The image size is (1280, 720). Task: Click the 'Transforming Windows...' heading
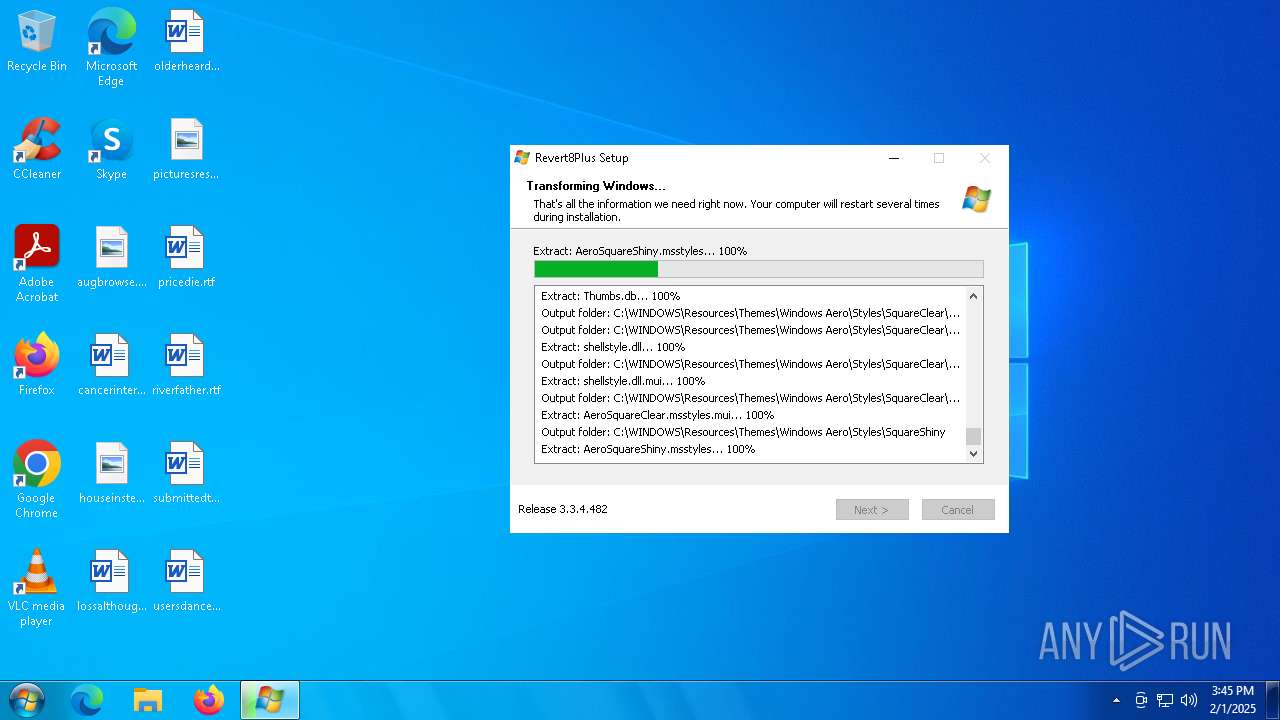point(596,186)
